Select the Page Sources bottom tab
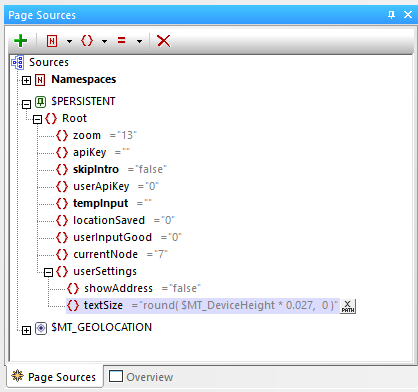Image resolution: width=418 pixels, height=392 pixels. (x=54, y=377)
